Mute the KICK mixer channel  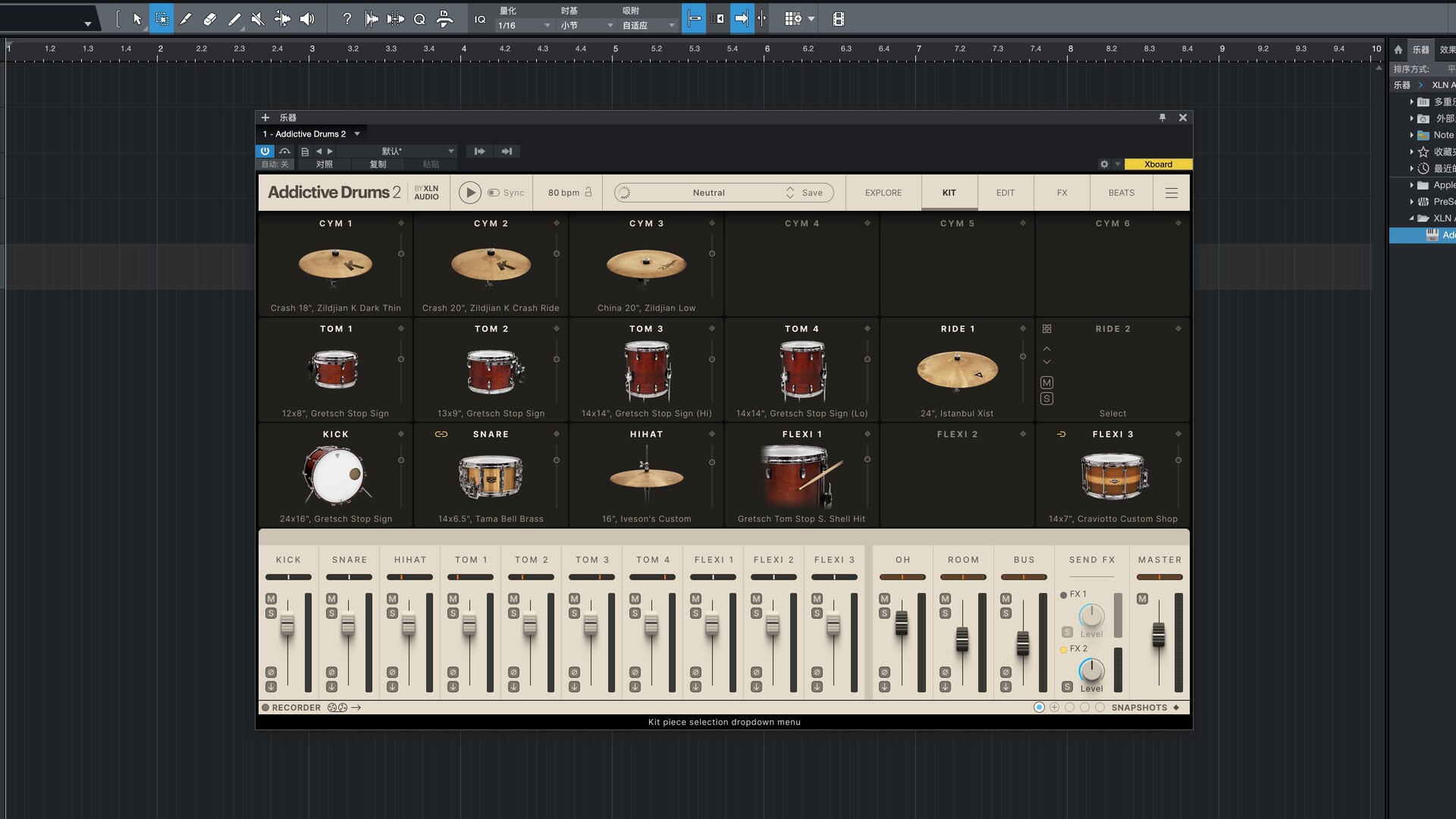click(x=271, y=599)
